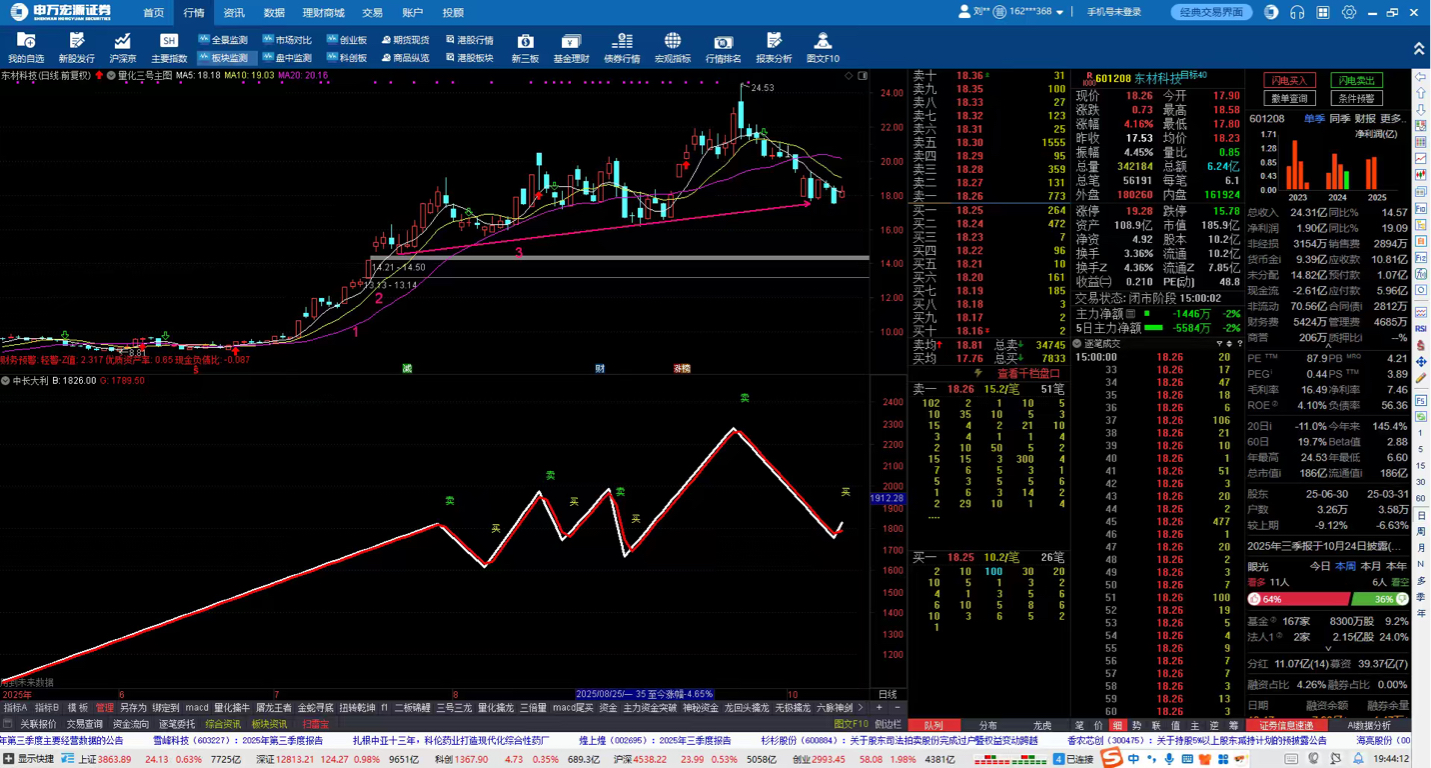Expand the account 162***368 dropdown arrow
The image size is (1431, 768).
[x=1060, y=12]
